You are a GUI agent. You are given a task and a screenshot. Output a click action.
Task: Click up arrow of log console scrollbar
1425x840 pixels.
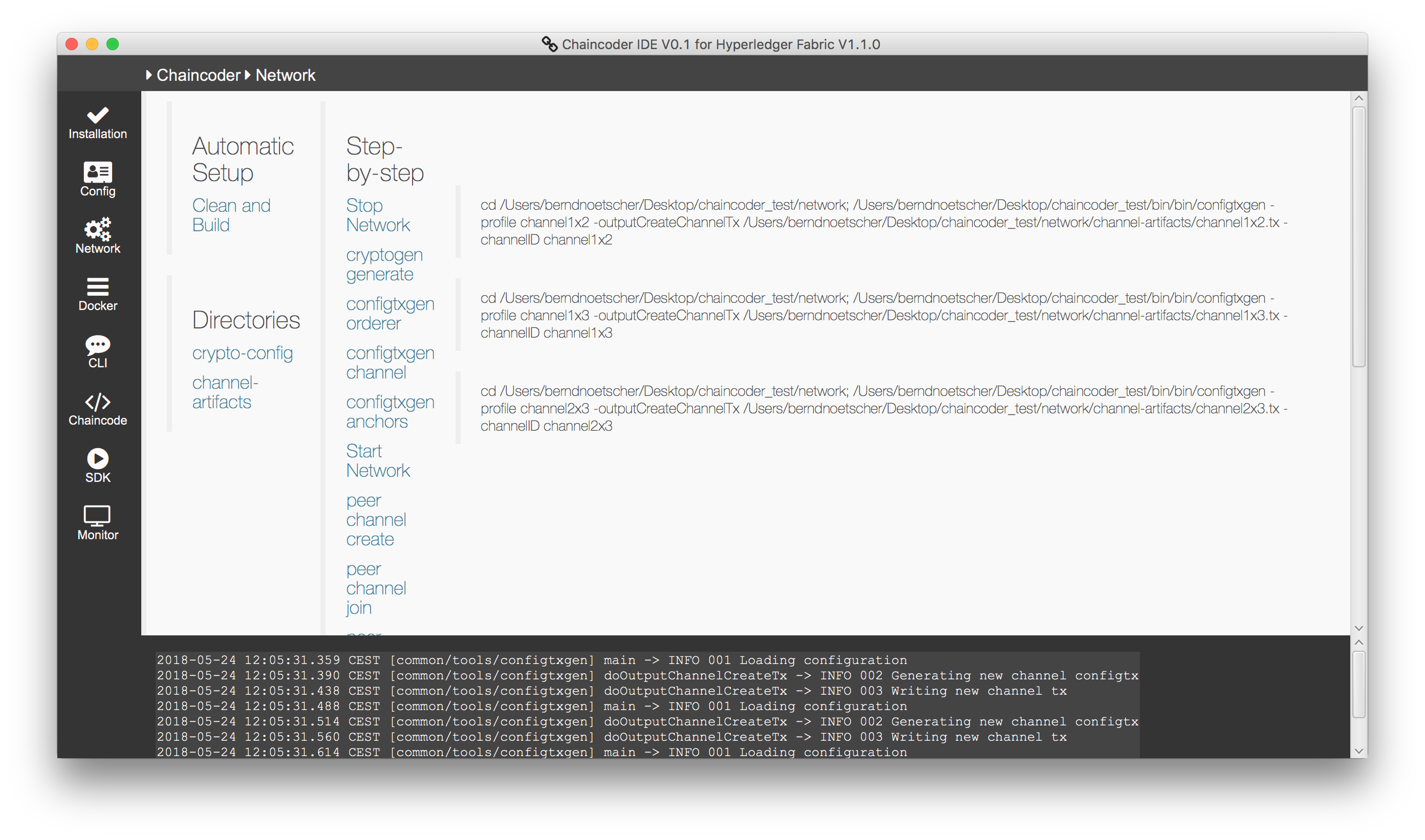tap(1358, 643)
